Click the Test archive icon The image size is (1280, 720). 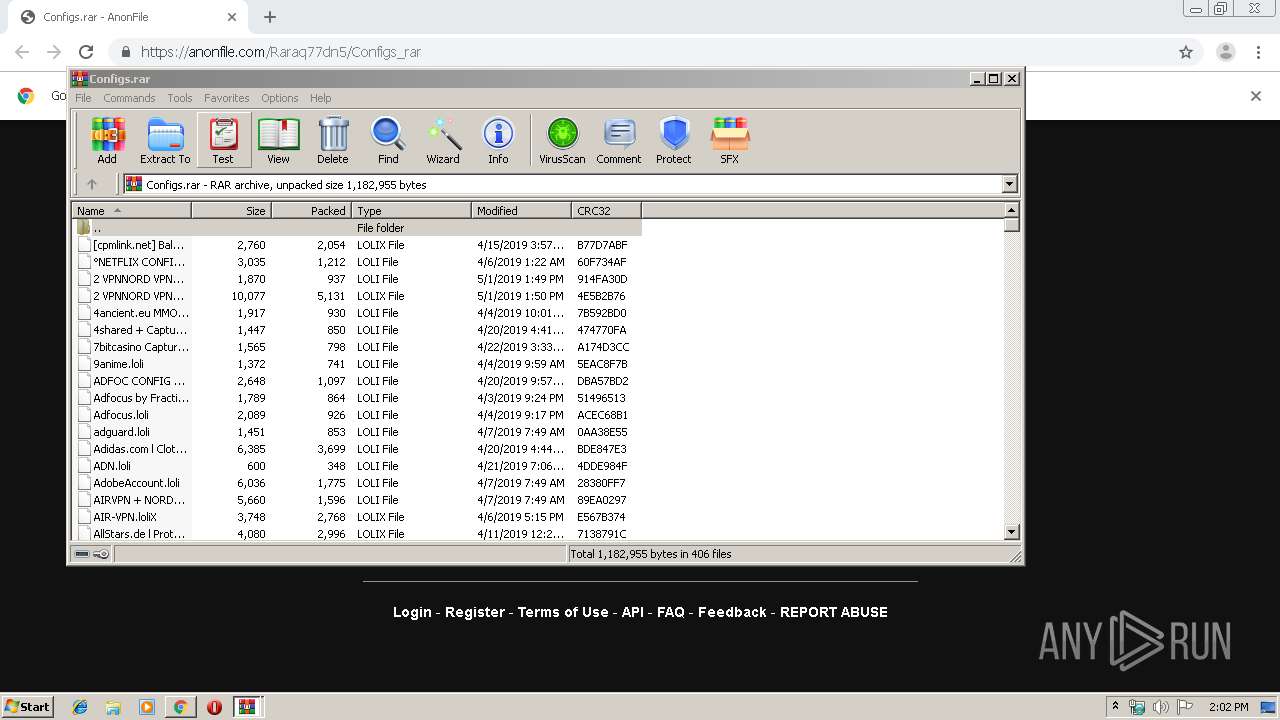coord(223,140)
